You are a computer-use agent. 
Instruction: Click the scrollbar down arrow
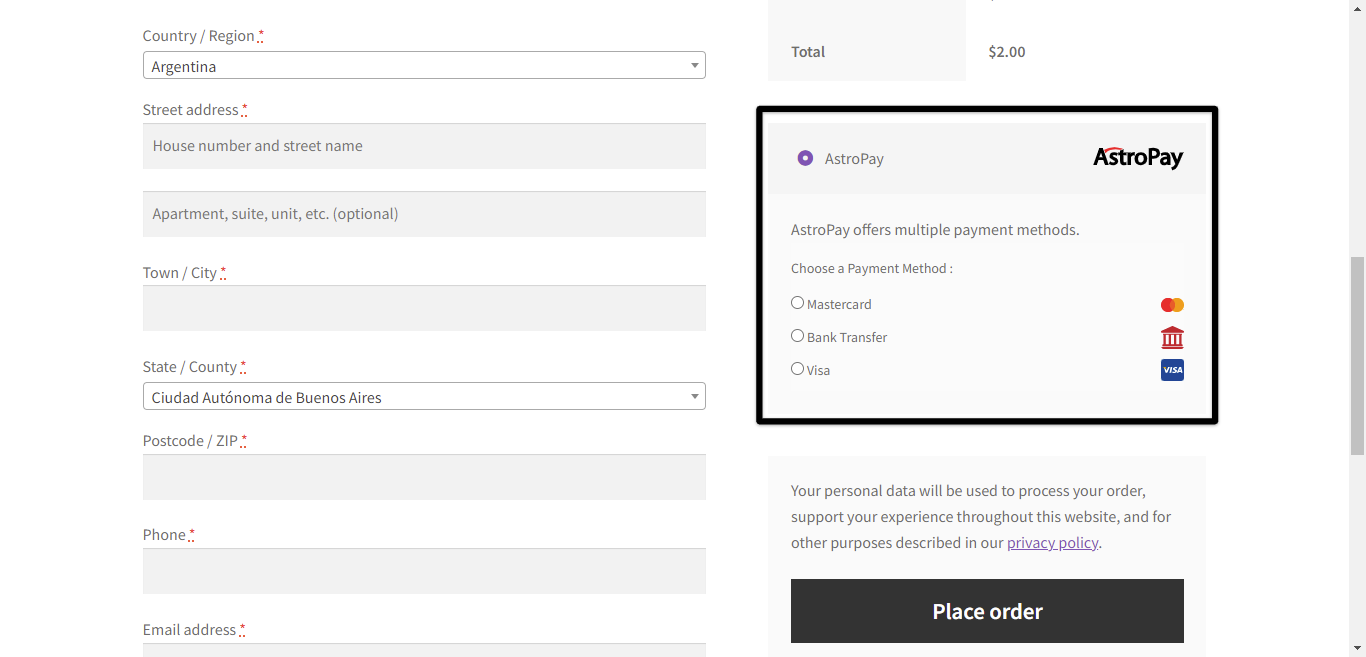click(x=1357, y=648)
